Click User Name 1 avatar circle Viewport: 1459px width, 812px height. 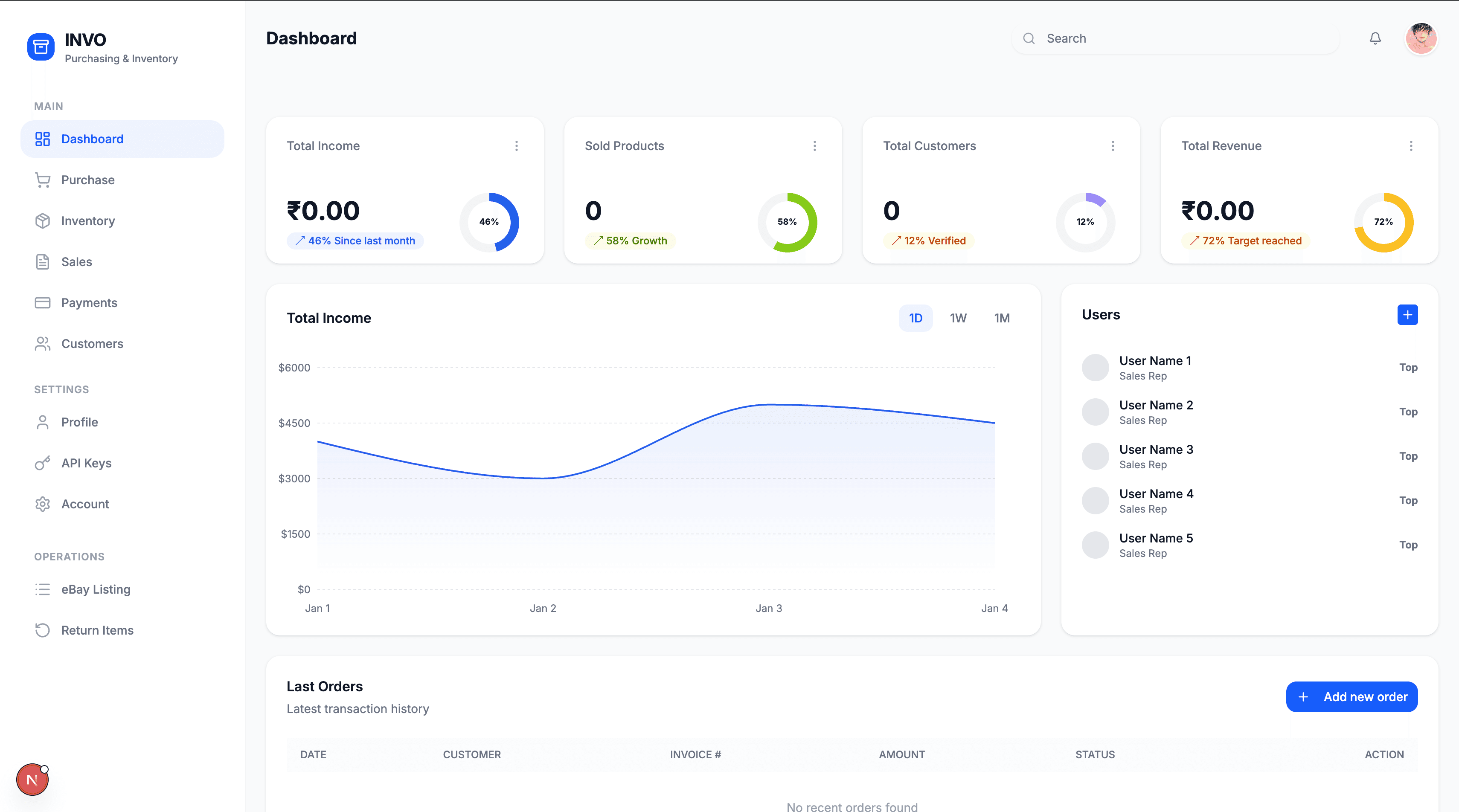coord(1096,368)
